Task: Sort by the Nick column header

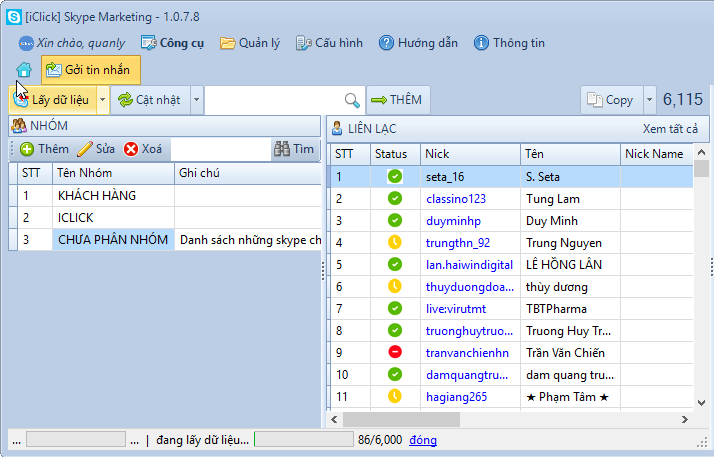Action: (x=470, y=154)
